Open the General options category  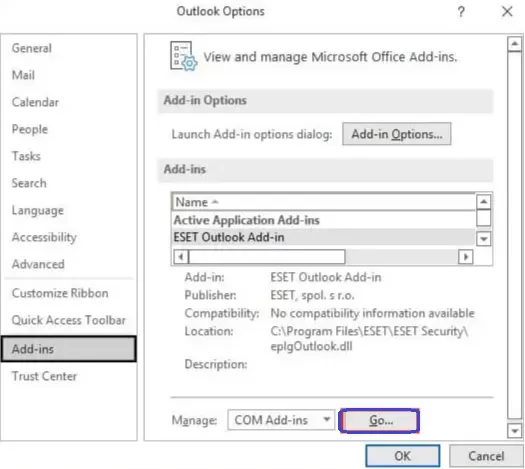click(x=31, y=48)
